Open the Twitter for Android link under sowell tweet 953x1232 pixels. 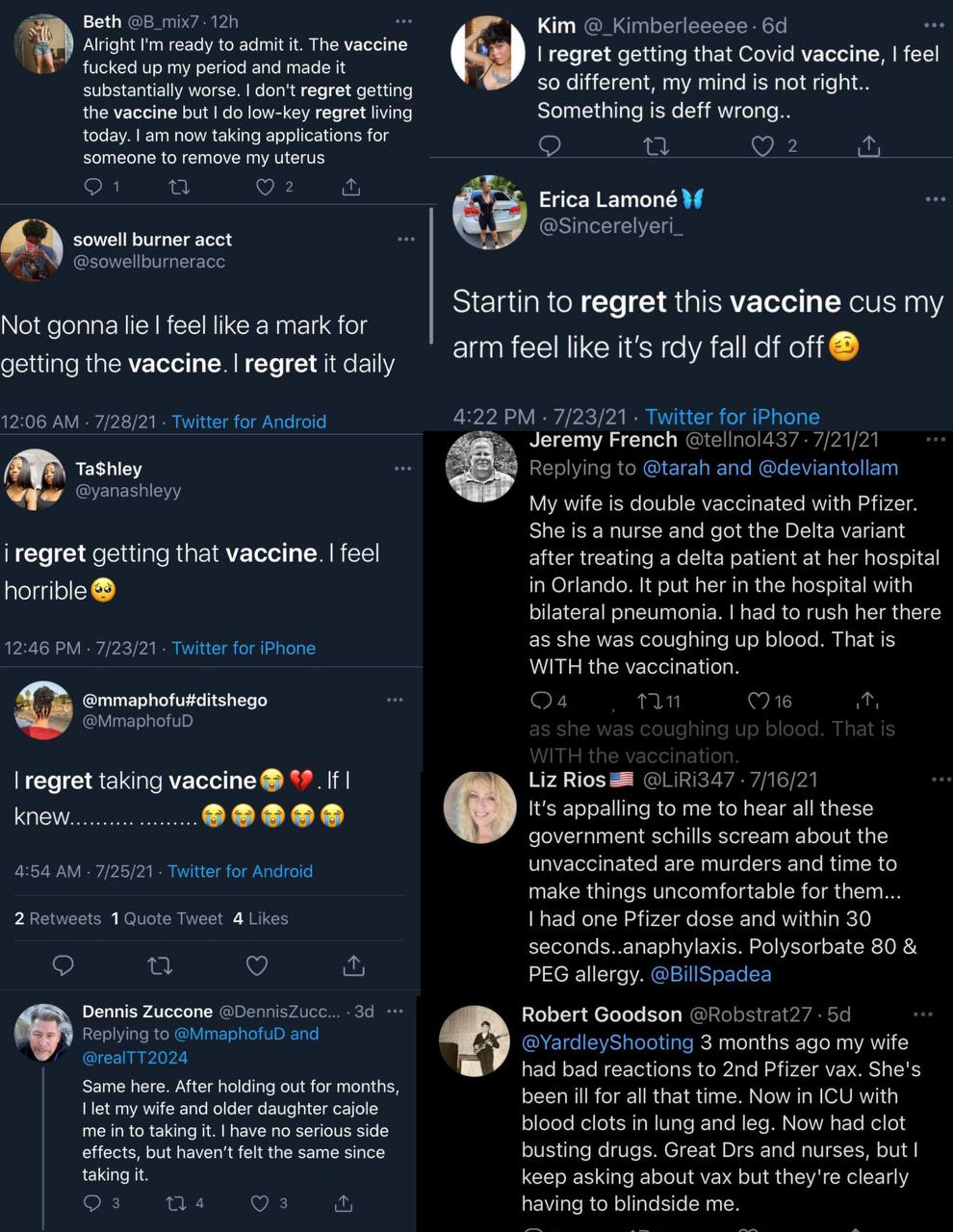(248, 422)
